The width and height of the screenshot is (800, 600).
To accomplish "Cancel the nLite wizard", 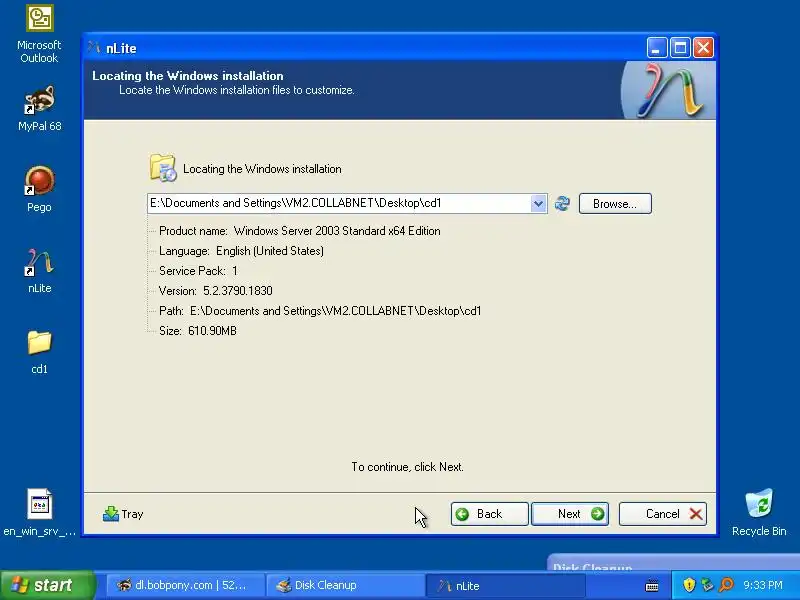I will pos(663,514).
